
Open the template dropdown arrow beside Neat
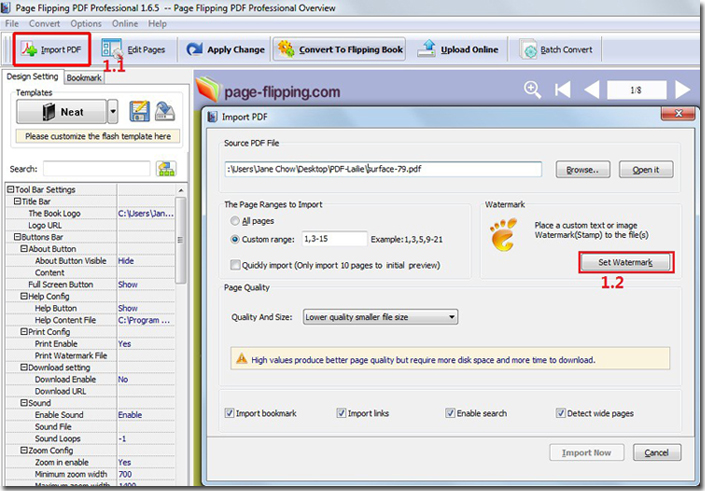click(113, 112)
